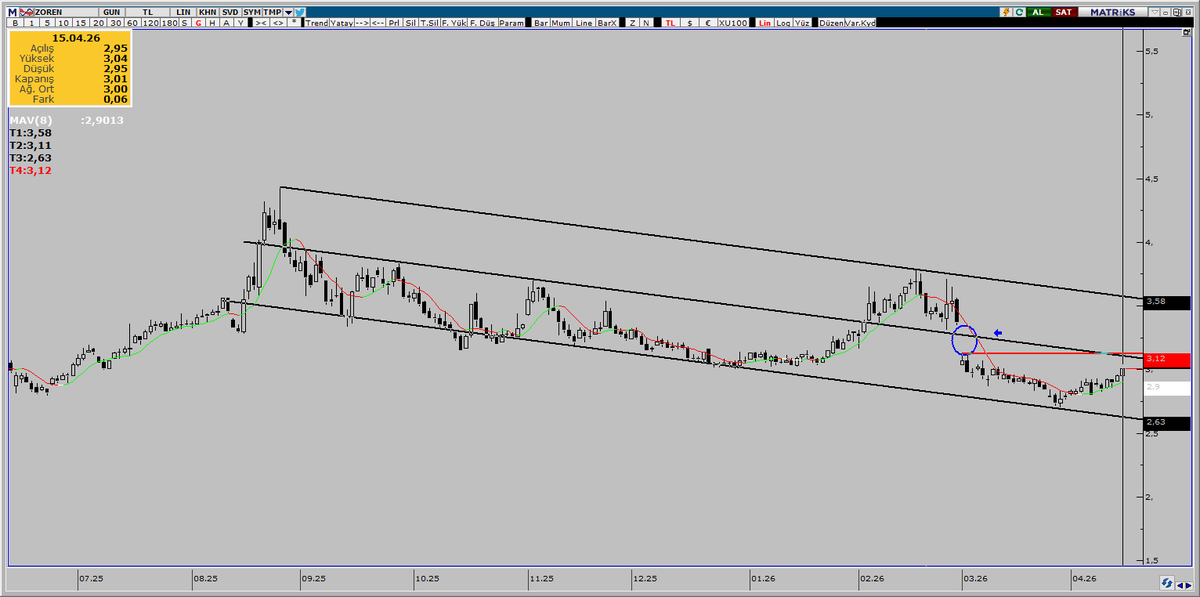Click the '<--' shift left button

coord(378,23)
